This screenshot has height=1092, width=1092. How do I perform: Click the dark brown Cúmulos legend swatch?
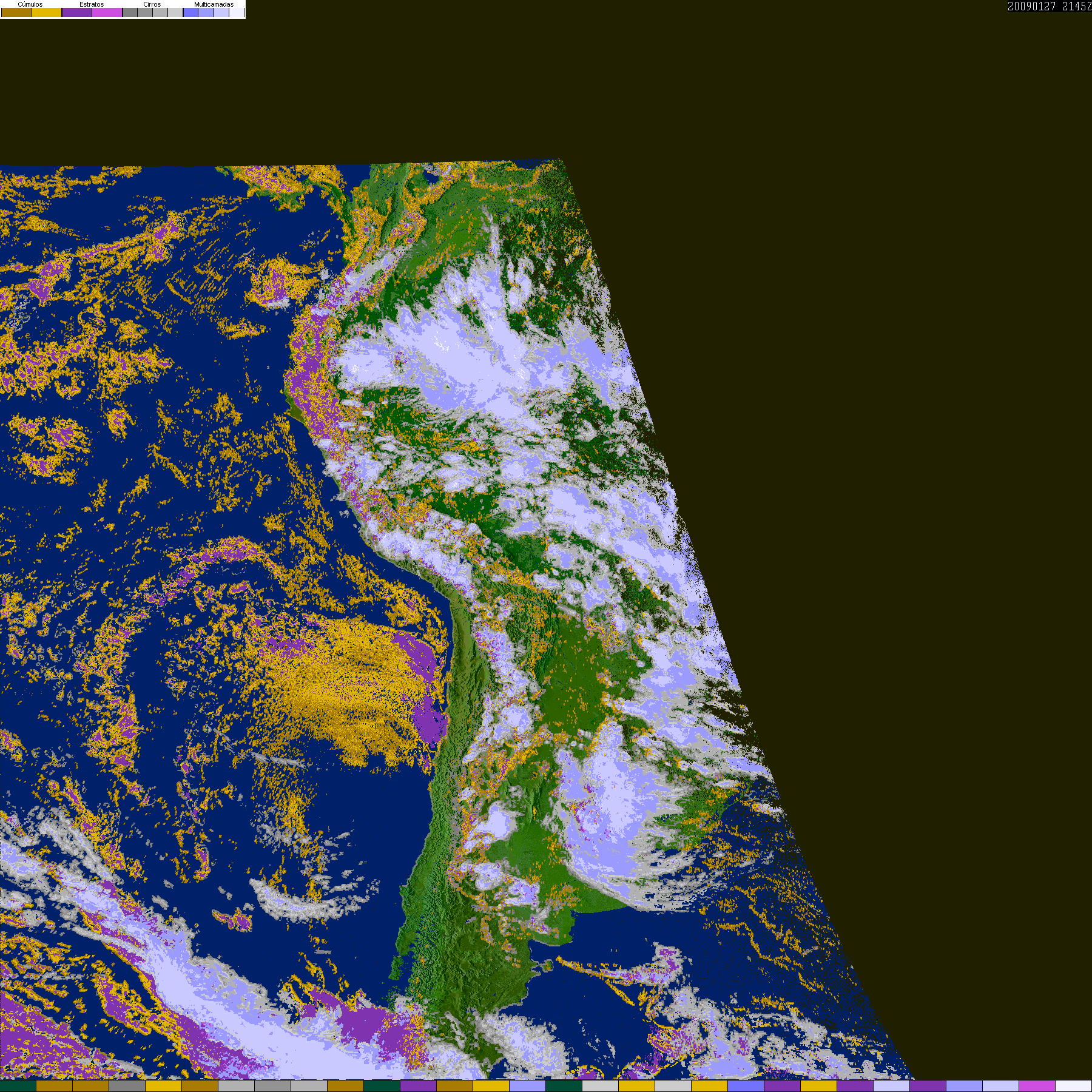click(16, 12)
